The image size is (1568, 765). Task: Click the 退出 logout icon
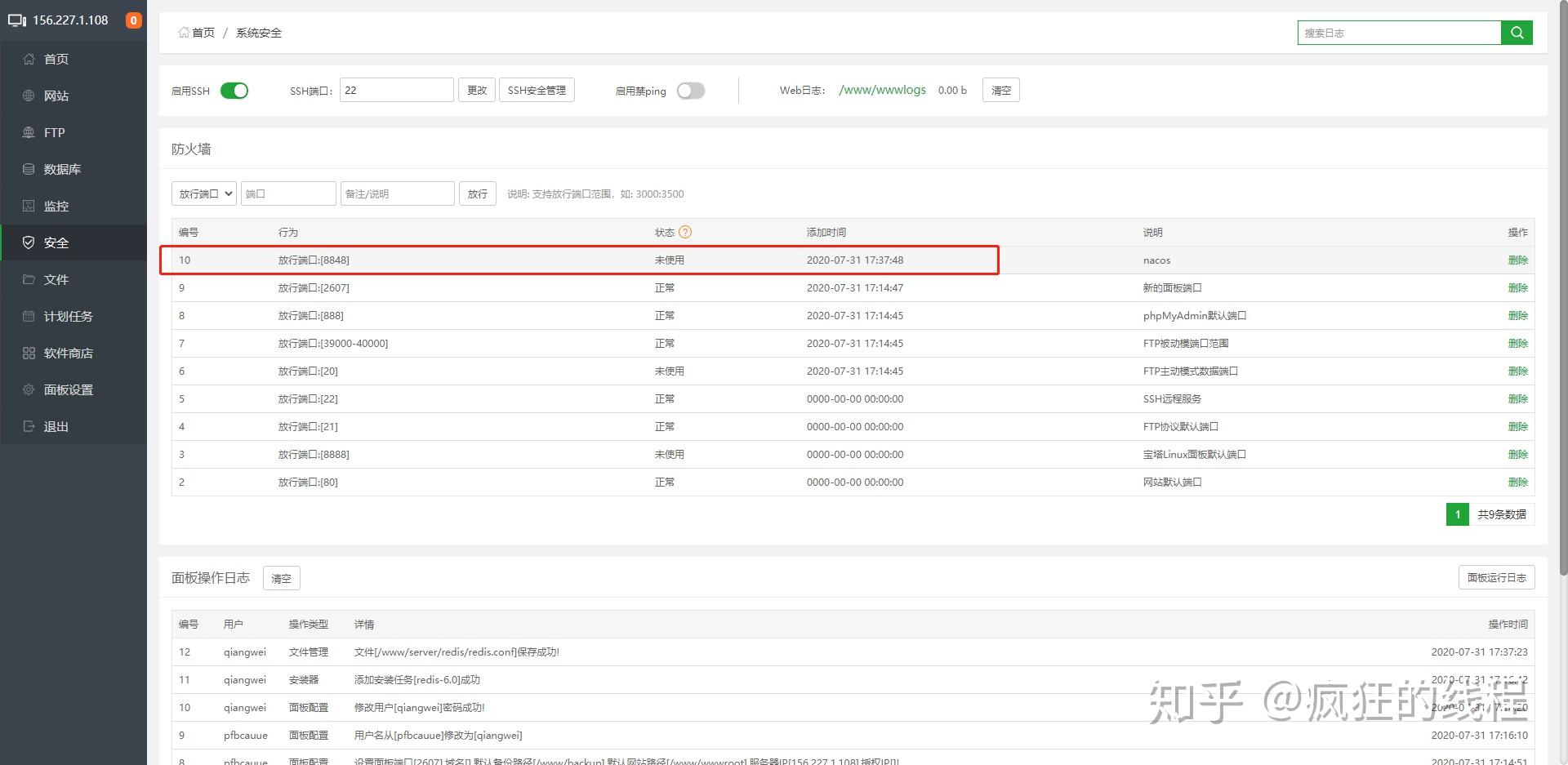[x=29, y=426]
